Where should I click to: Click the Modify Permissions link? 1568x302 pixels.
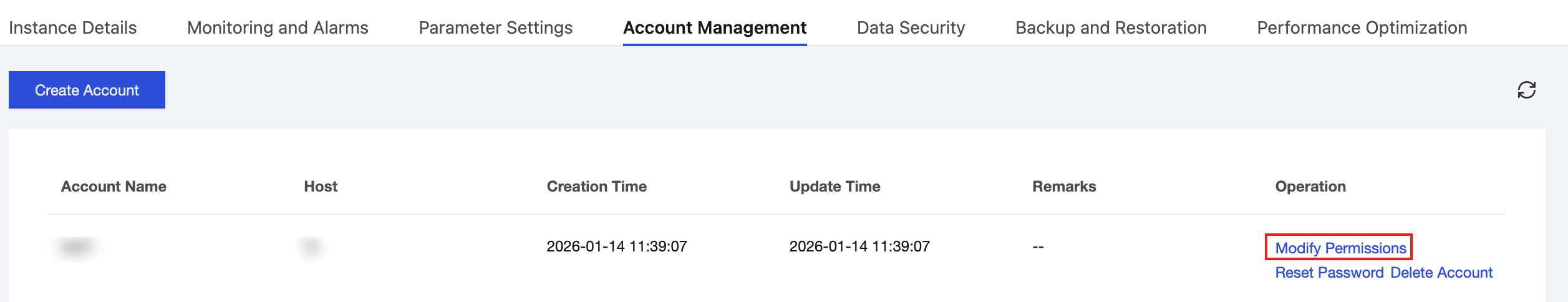point(1340,248)
